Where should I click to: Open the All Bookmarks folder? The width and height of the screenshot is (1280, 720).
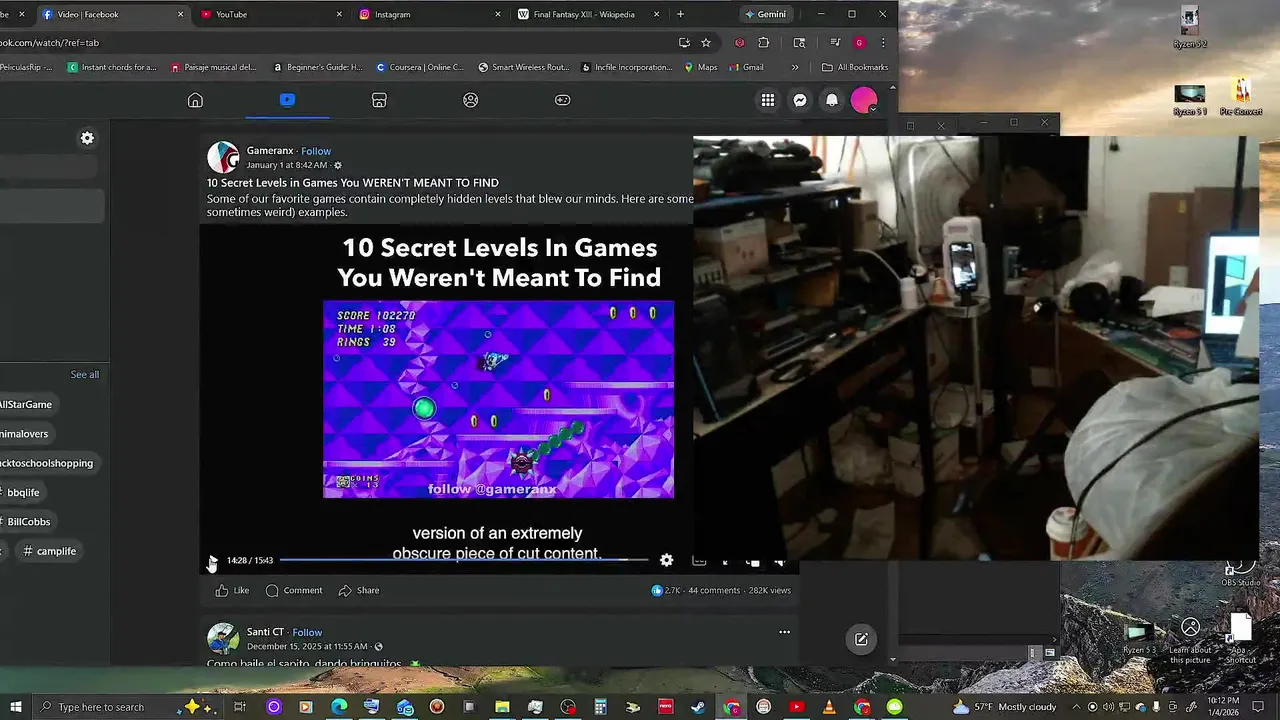click(x=855, y=67)
